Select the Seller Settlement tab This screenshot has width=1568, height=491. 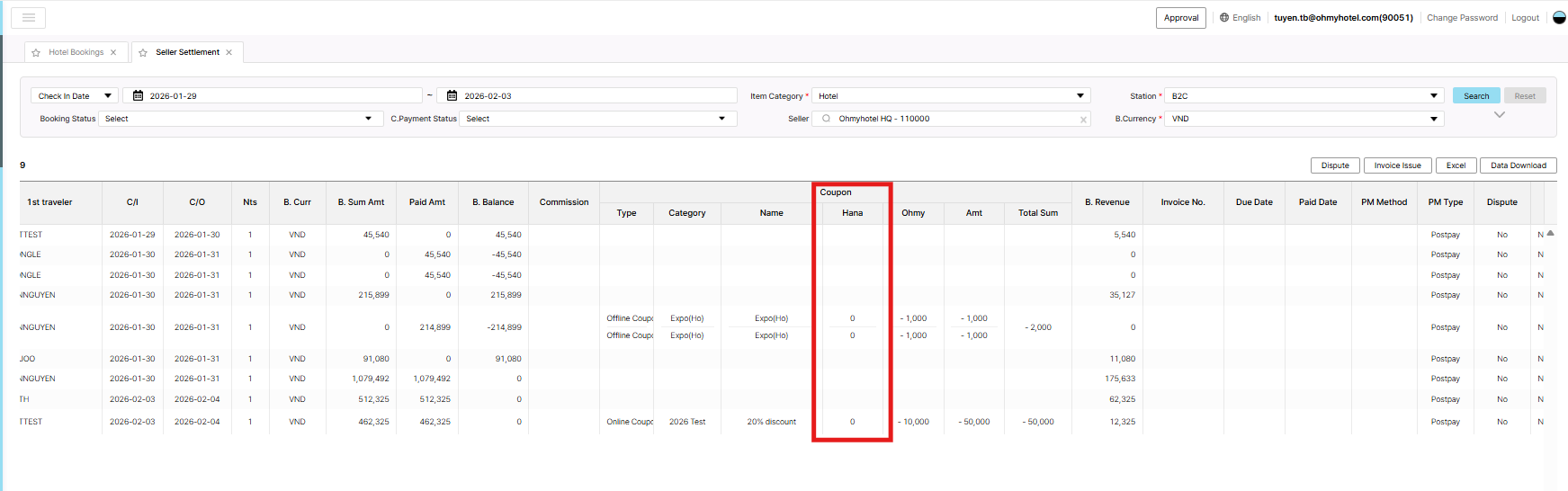click(187, 53)
